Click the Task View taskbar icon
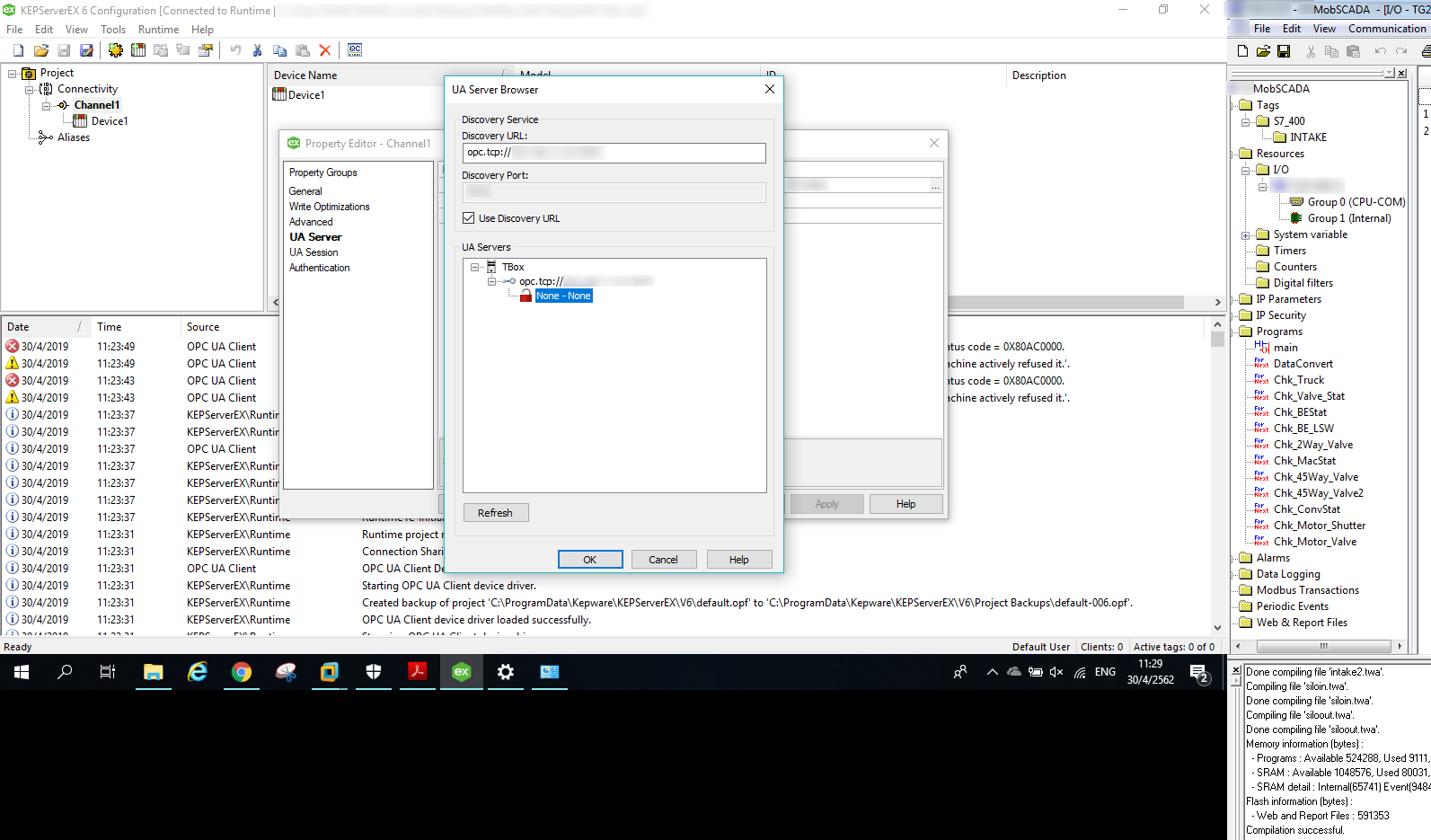Screen dimensions: 1431x840 108,672
